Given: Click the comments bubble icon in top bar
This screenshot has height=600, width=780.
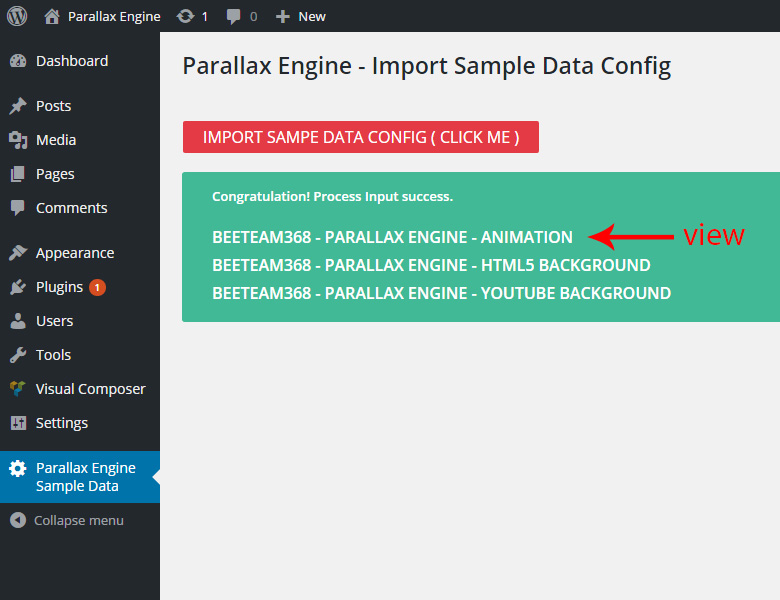Looking at the screenshot, I should (x=233, y=16).
